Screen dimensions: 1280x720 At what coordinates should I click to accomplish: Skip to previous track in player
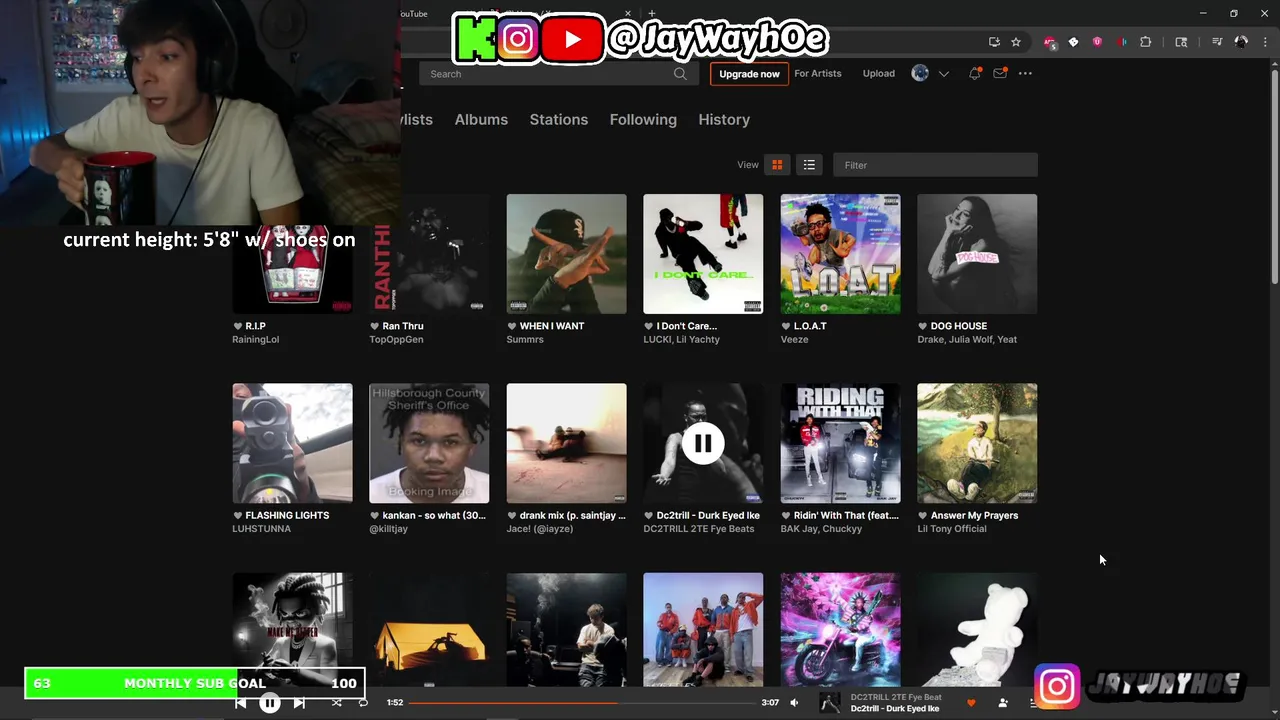(240, 703)
